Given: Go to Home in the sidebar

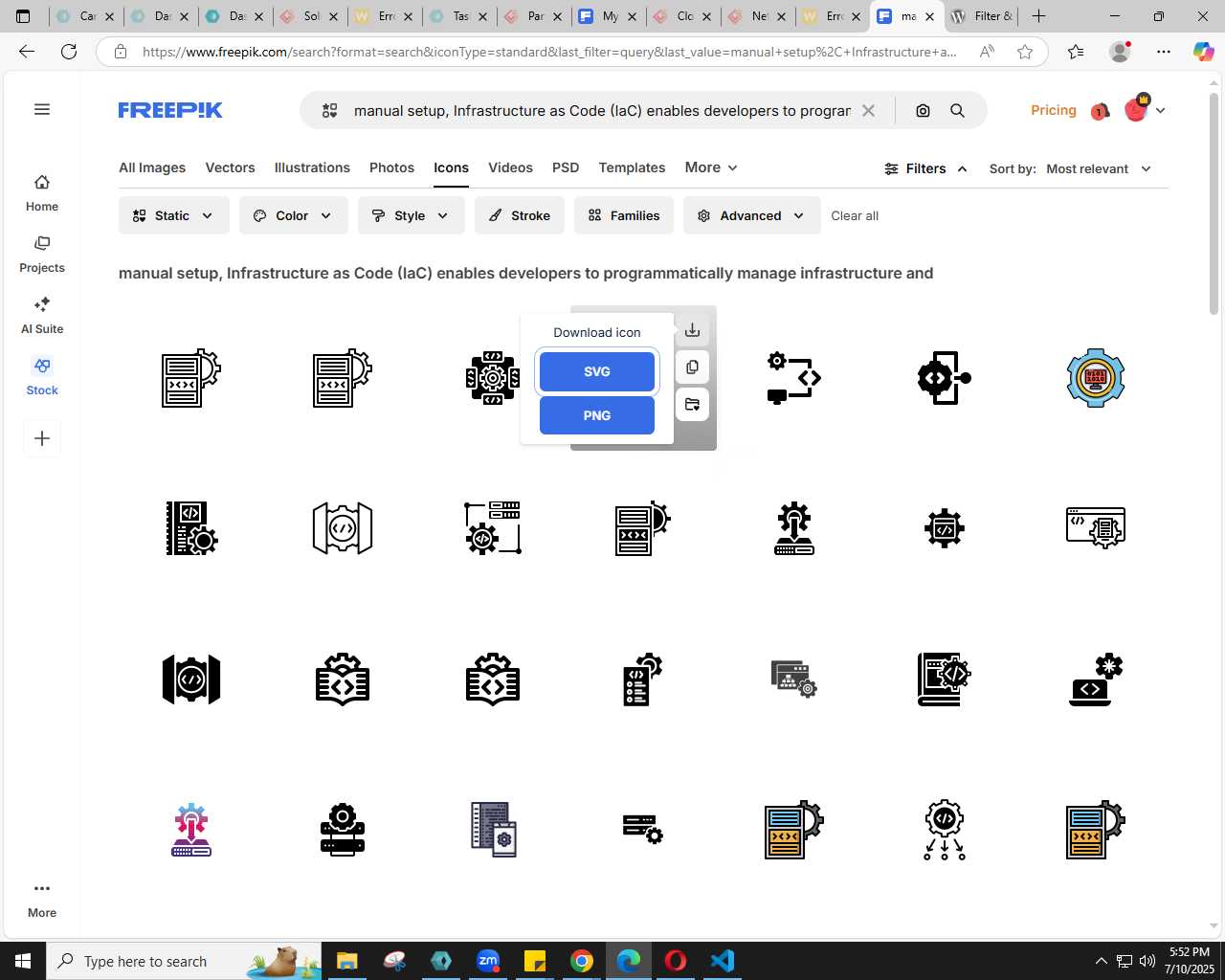Looking at the screenshot, I should point(42,193).
